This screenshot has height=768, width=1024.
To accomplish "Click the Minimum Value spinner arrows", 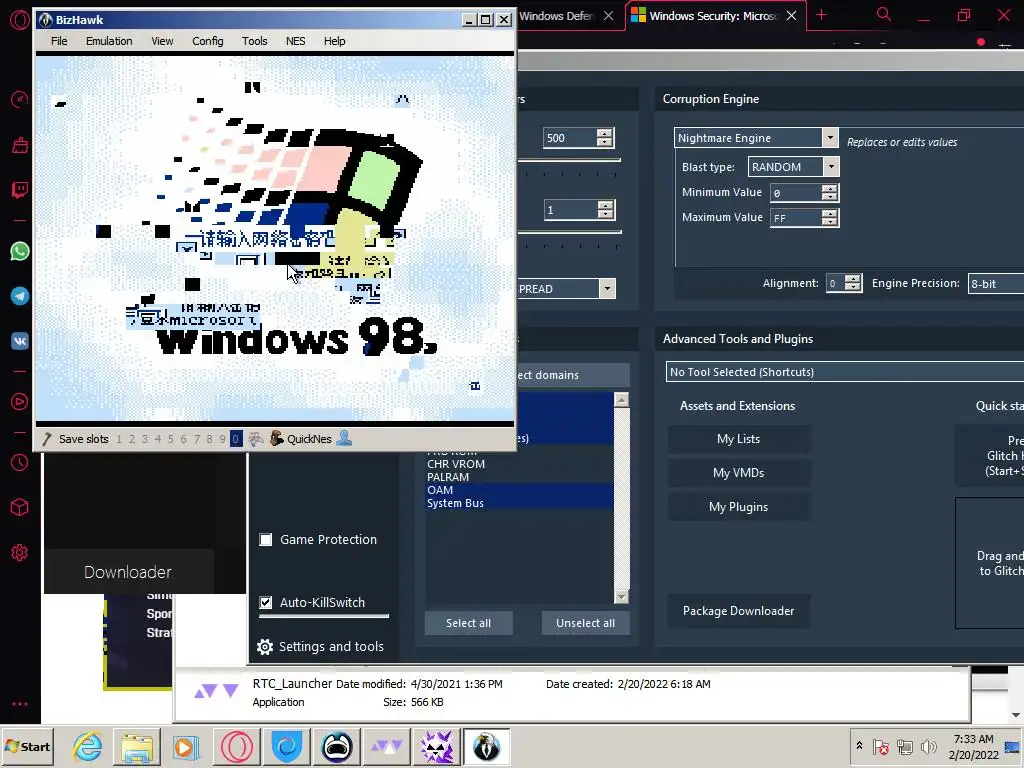I will pyautogui.click(x=829, y=193).
